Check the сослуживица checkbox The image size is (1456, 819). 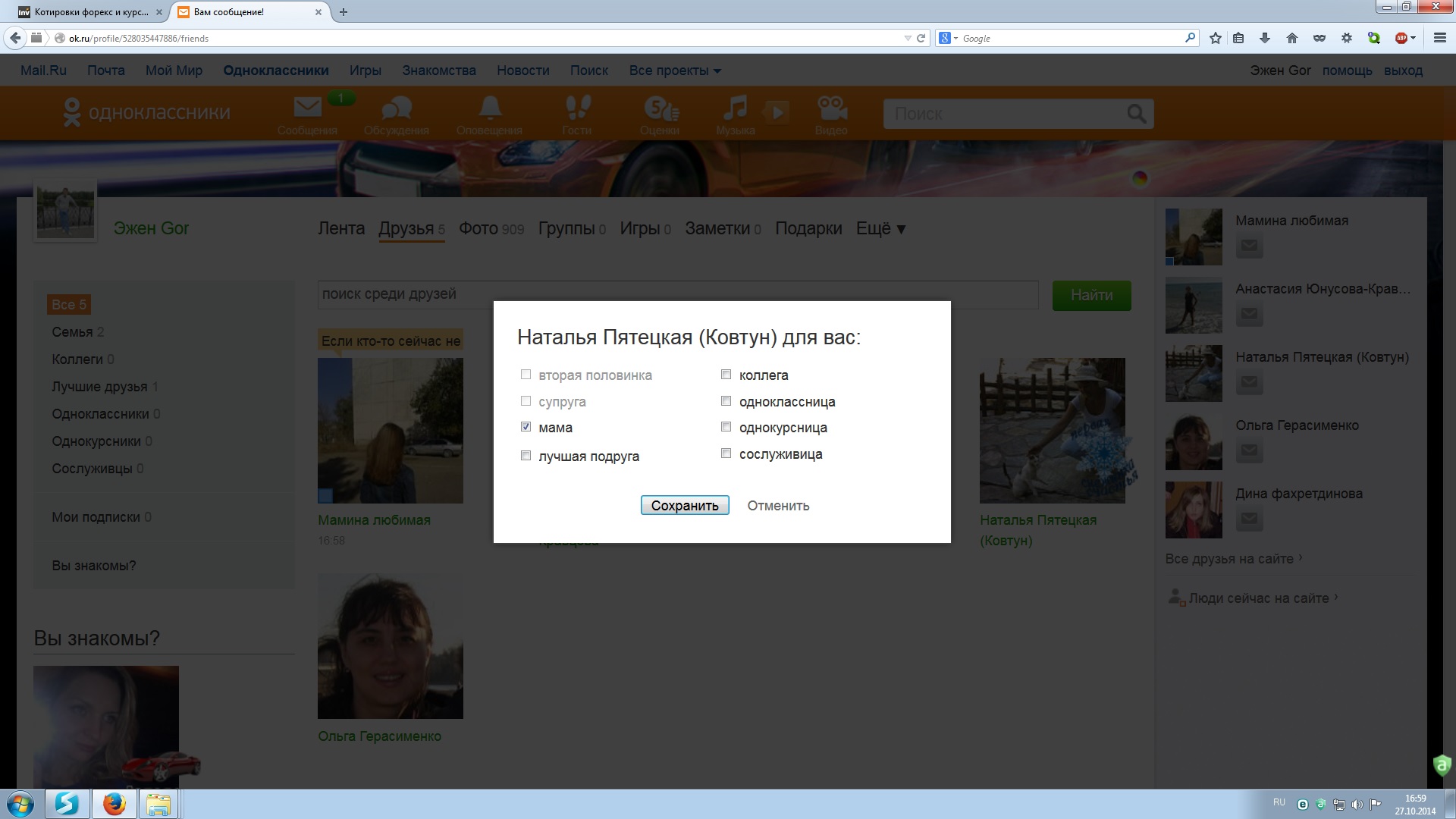pos(726,453)
